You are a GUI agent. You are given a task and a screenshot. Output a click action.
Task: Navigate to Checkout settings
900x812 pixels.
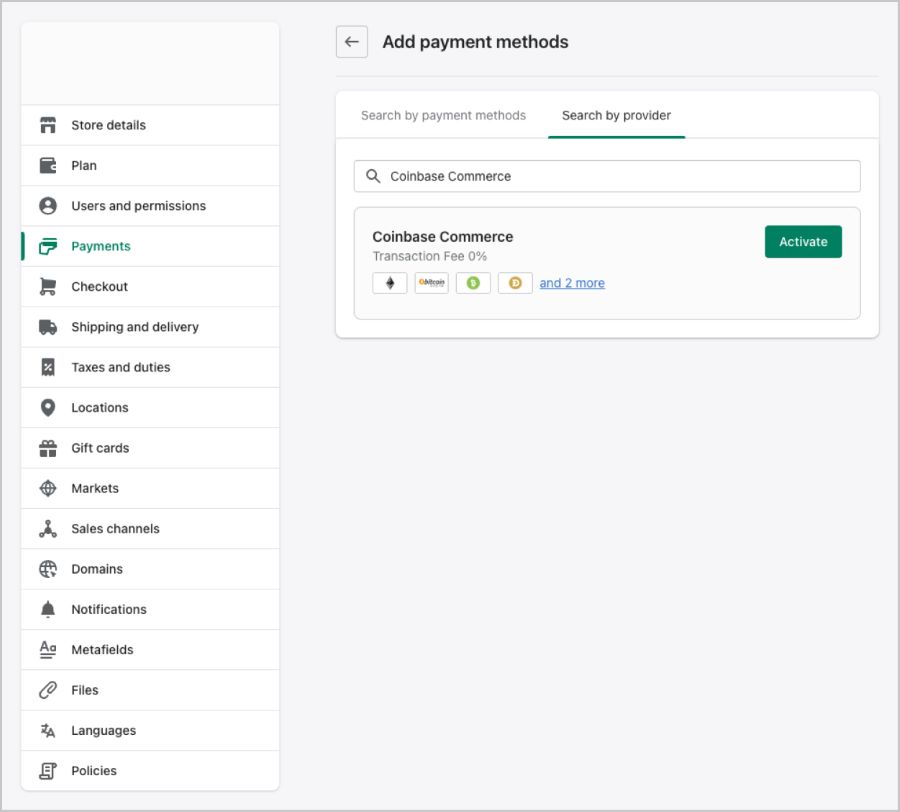(x=150, y=286)
